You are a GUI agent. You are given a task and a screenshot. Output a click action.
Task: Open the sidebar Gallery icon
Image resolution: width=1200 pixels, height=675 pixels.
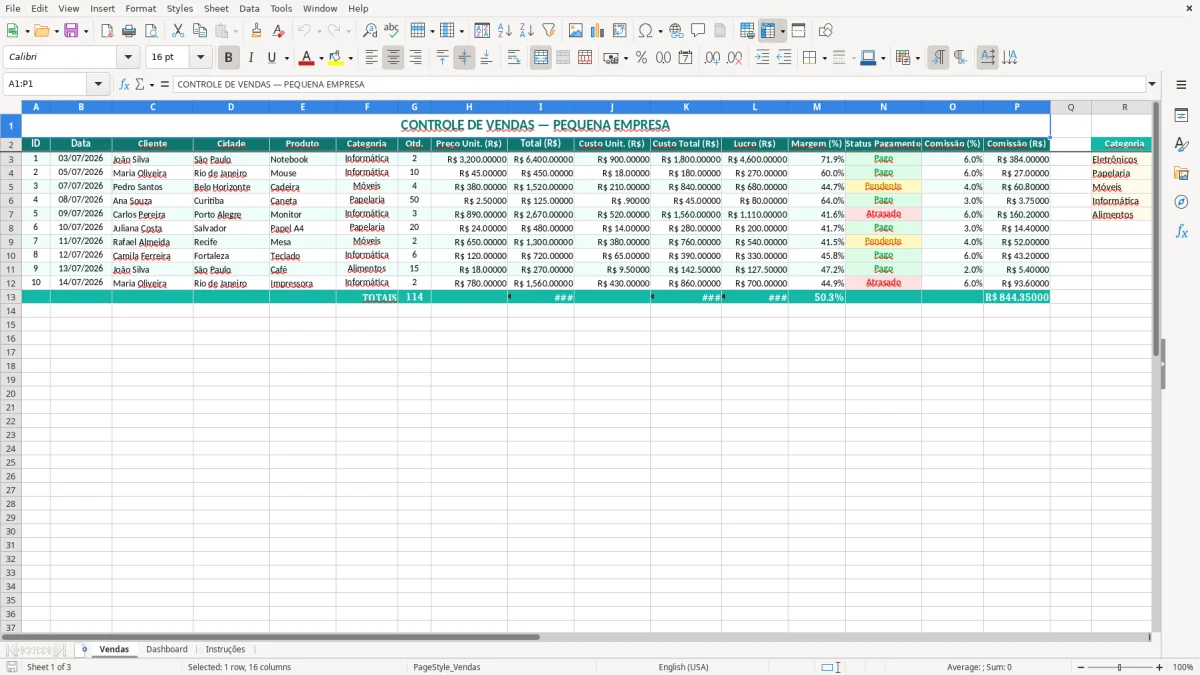(1181, 173)
